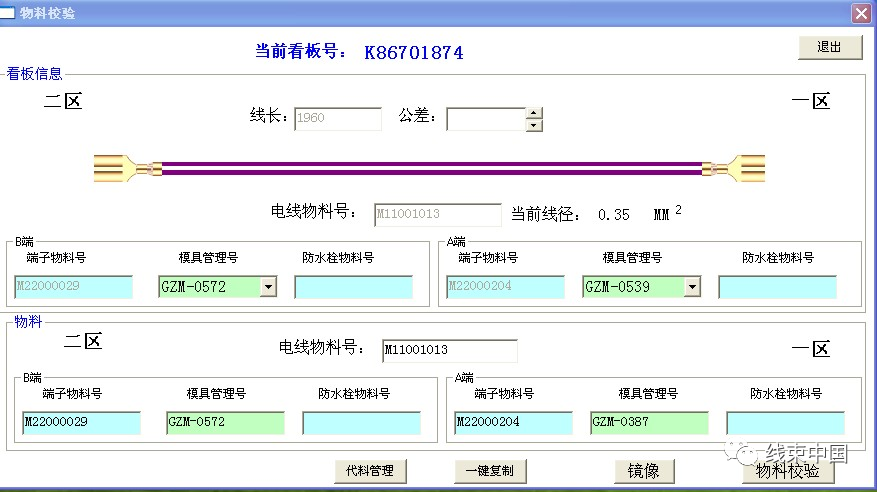Click the 公差 tolerance input field
The image size is (877, 492).
[x=486, y=119]
